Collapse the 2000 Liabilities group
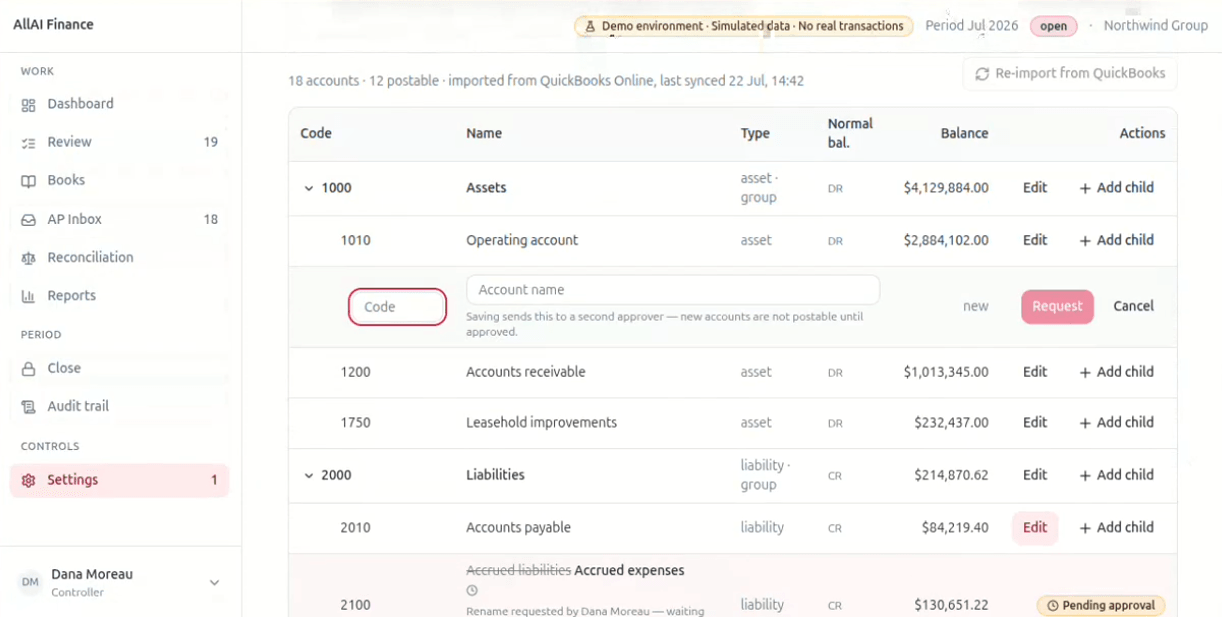The height and width of the screenshot is (617, 1222). click(x=309, y=476)
